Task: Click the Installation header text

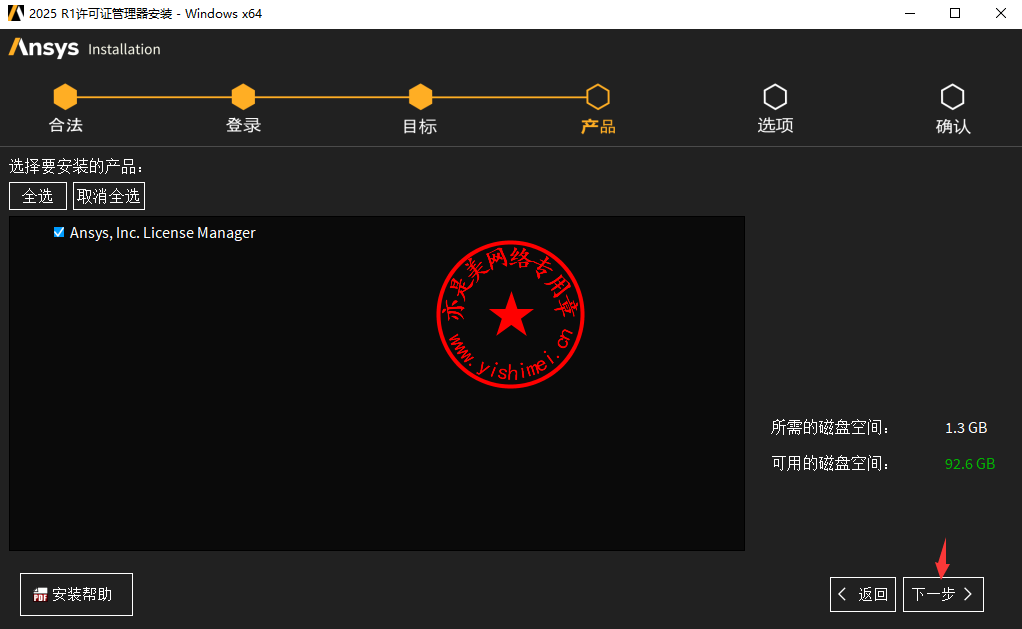Action: (124, 50)
